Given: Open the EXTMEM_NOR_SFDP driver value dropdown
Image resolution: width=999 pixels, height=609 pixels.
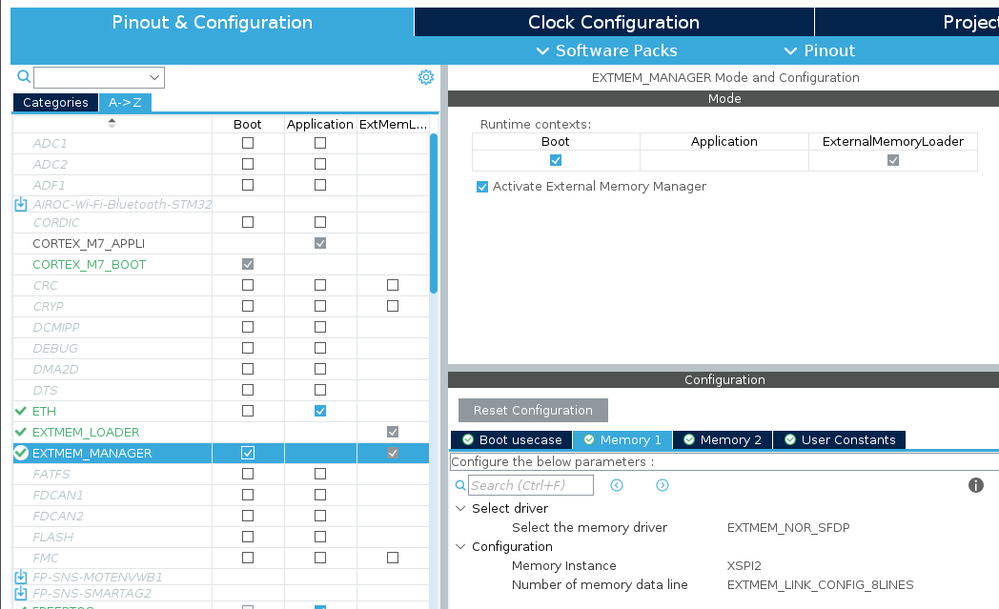Looking at the screenshot, I should pyautogui.click(x=788, y=527).
